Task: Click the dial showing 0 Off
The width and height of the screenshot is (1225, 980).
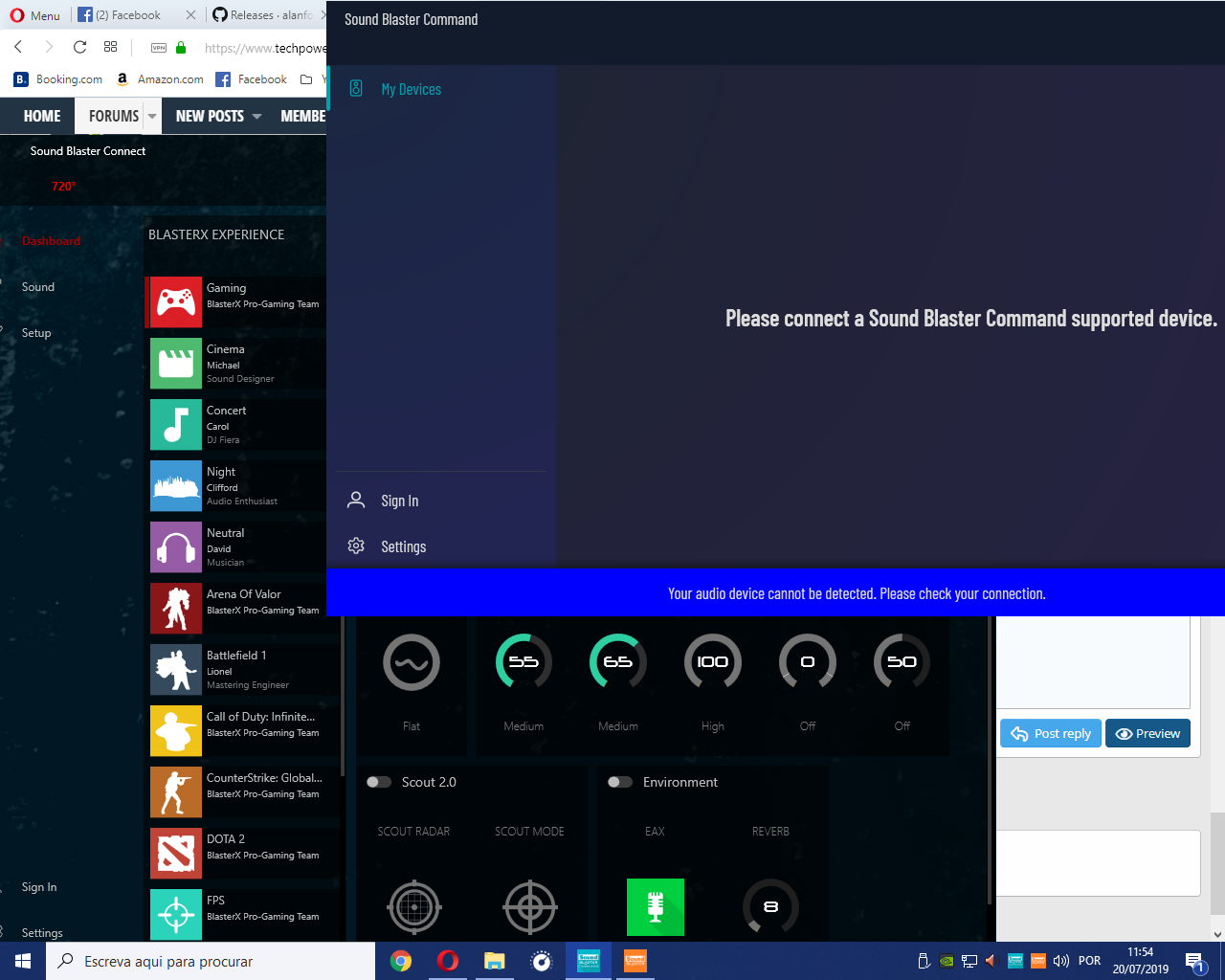Action: pos(808,662)
